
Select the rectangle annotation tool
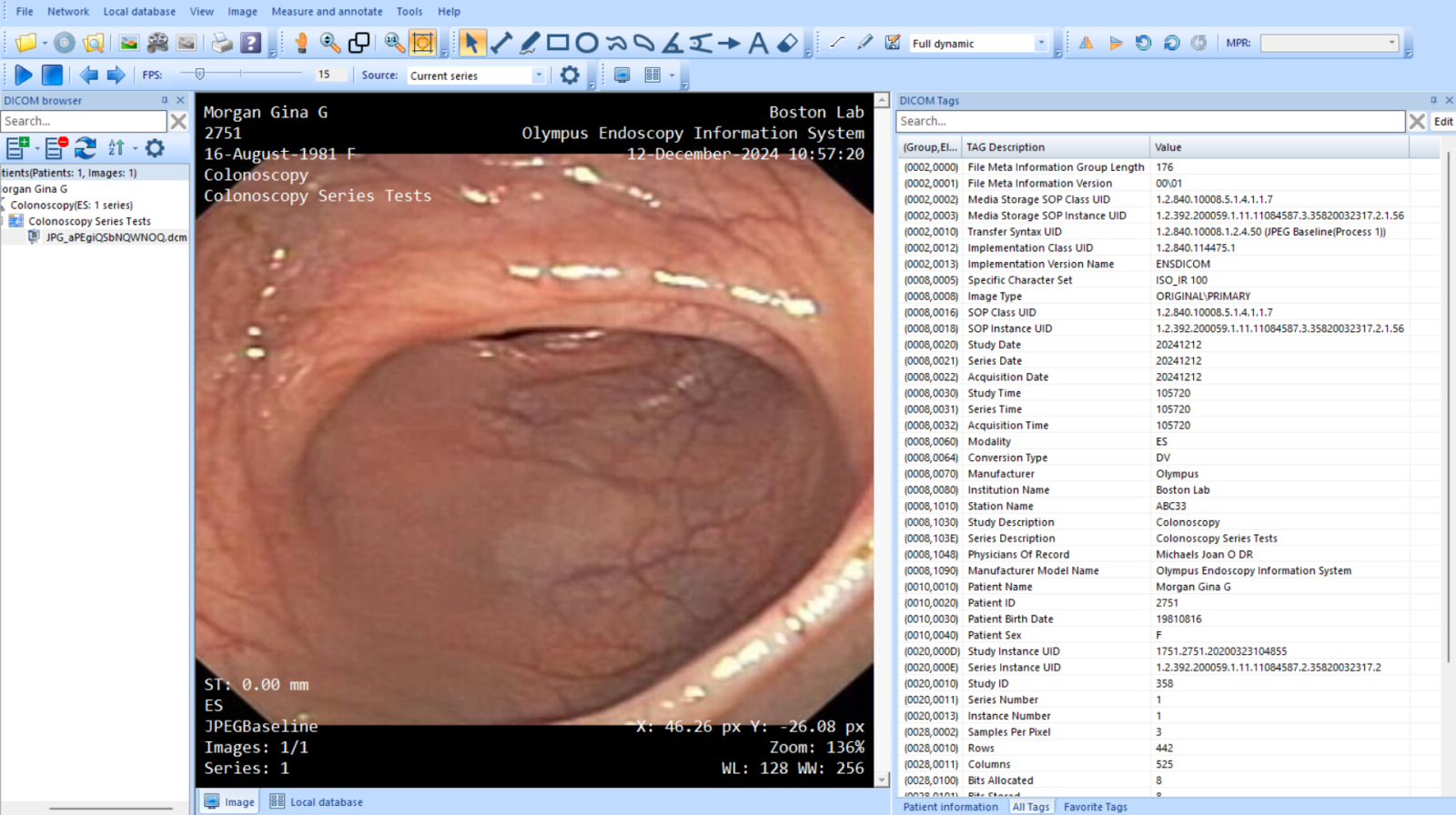[558, 43]
